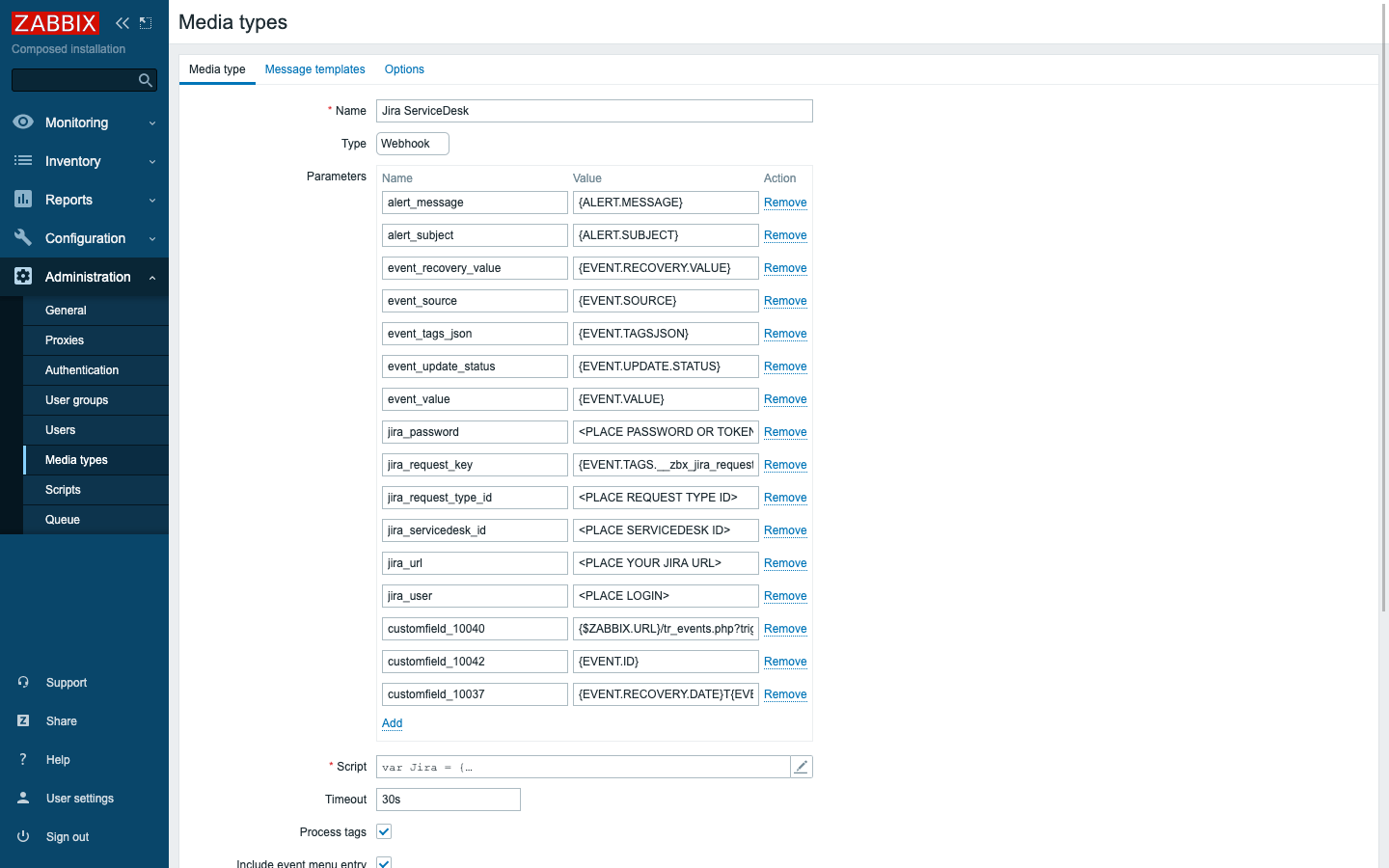1389x868 pixels.
Task: Click the kiosk mode sidebar icon
Action: point(146,23)
